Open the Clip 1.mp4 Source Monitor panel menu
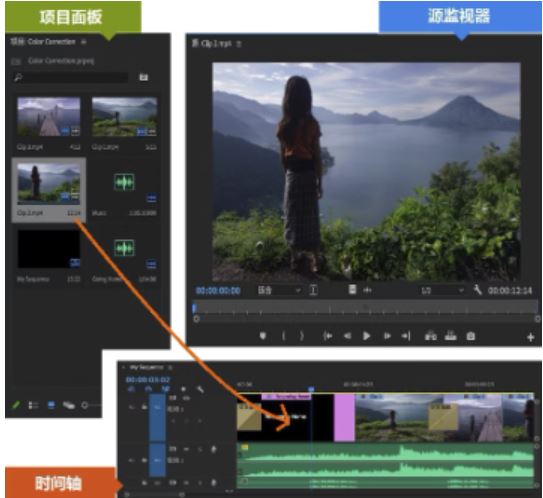 [x=239, y=44]
